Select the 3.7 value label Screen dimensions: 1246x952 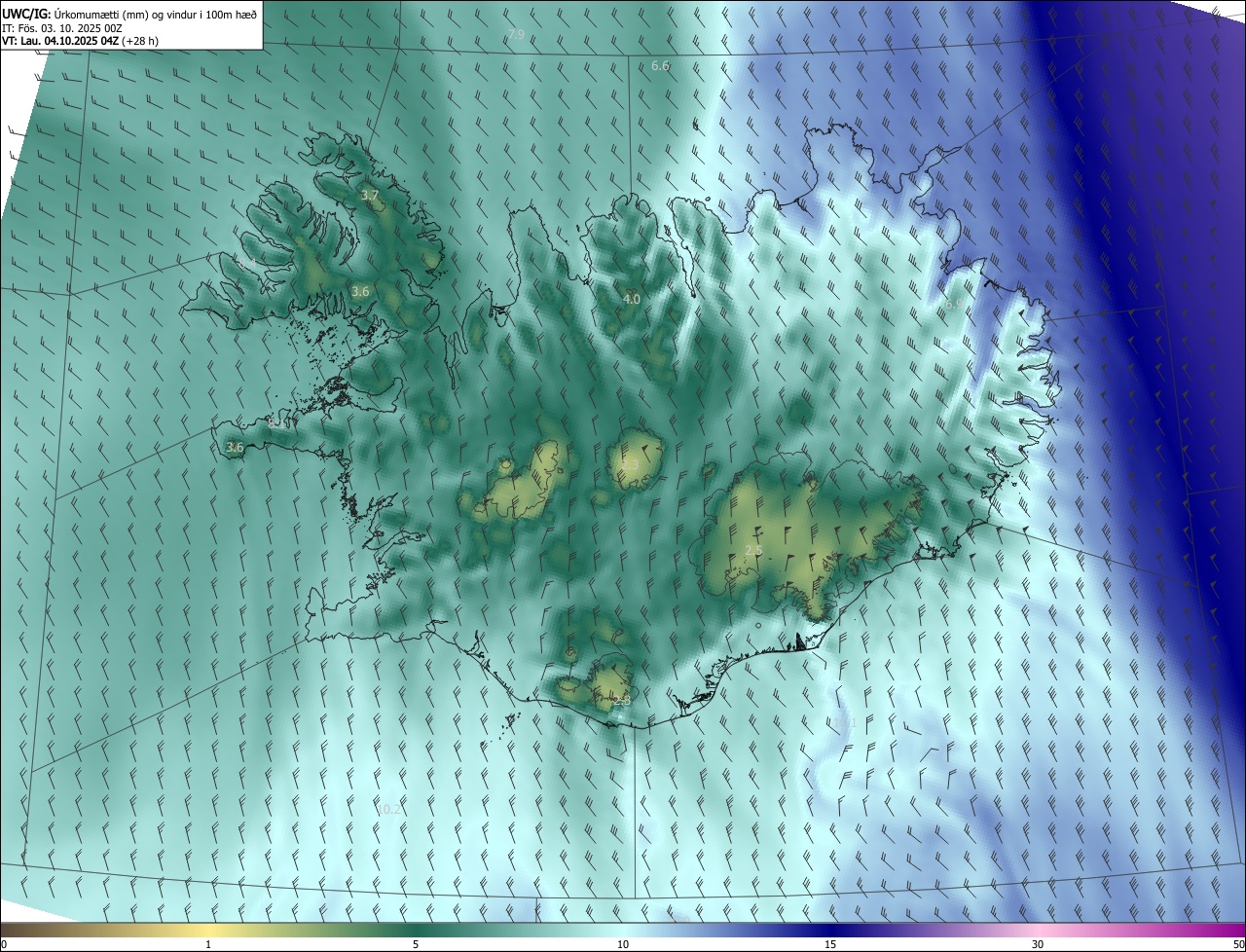pyautogui.click(x=370, y=196)
